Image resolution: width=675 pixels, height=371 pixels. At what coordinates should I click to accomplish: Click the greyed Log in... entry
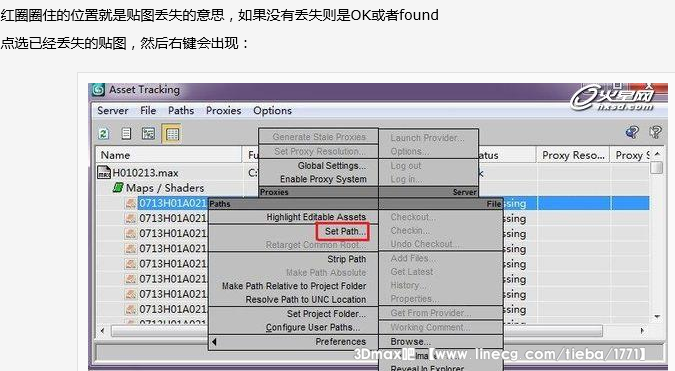[x=406, y=179]
